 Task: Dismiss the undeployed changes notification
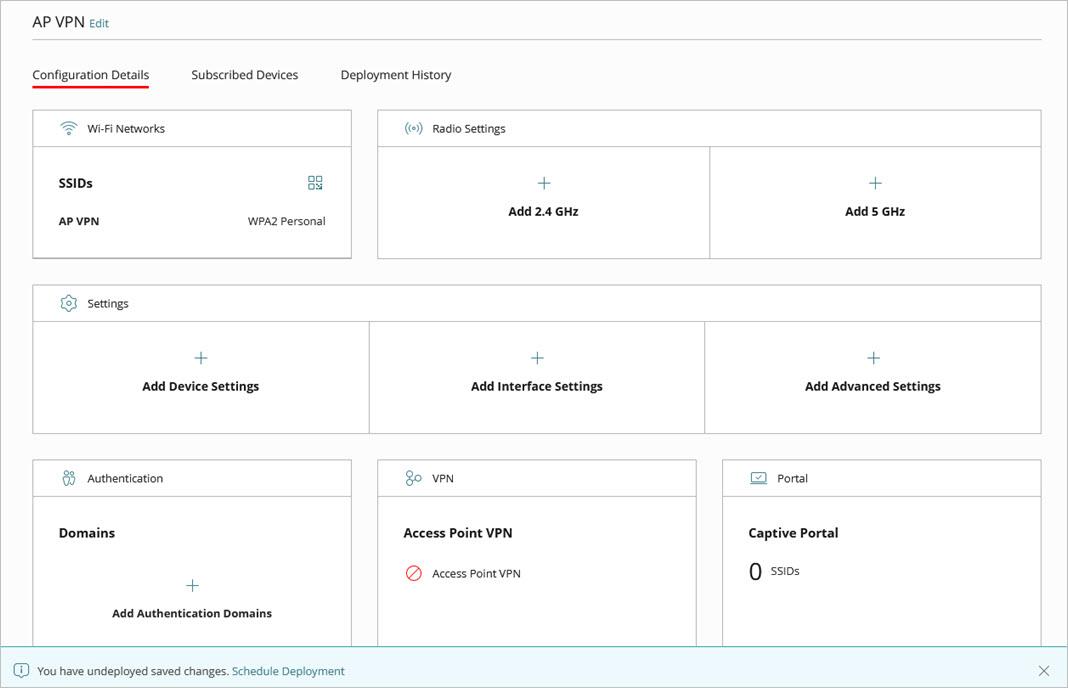coord(1044,671)
